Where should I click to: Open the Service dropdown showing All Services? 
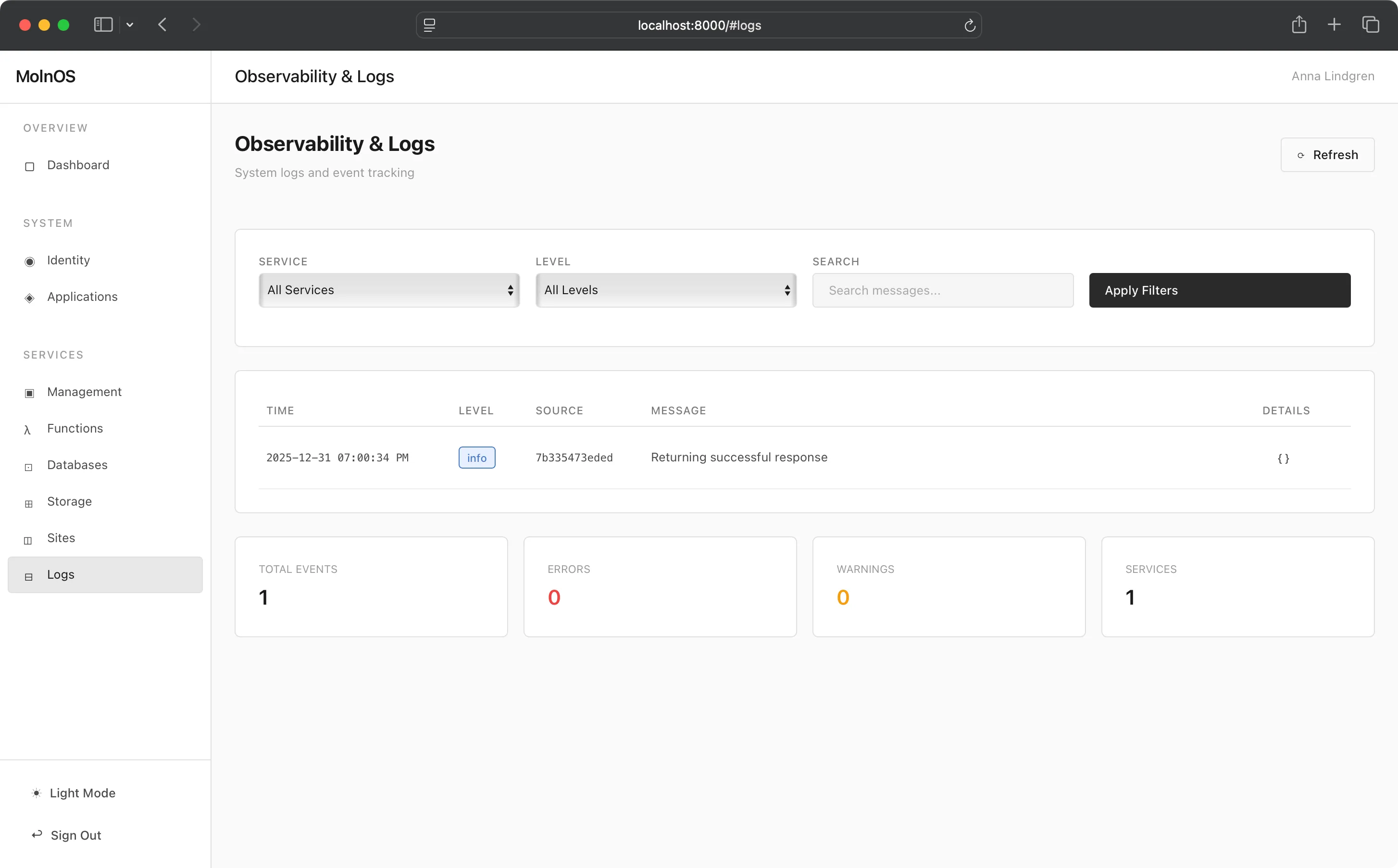pyautogui.click(x=389, y=290)
